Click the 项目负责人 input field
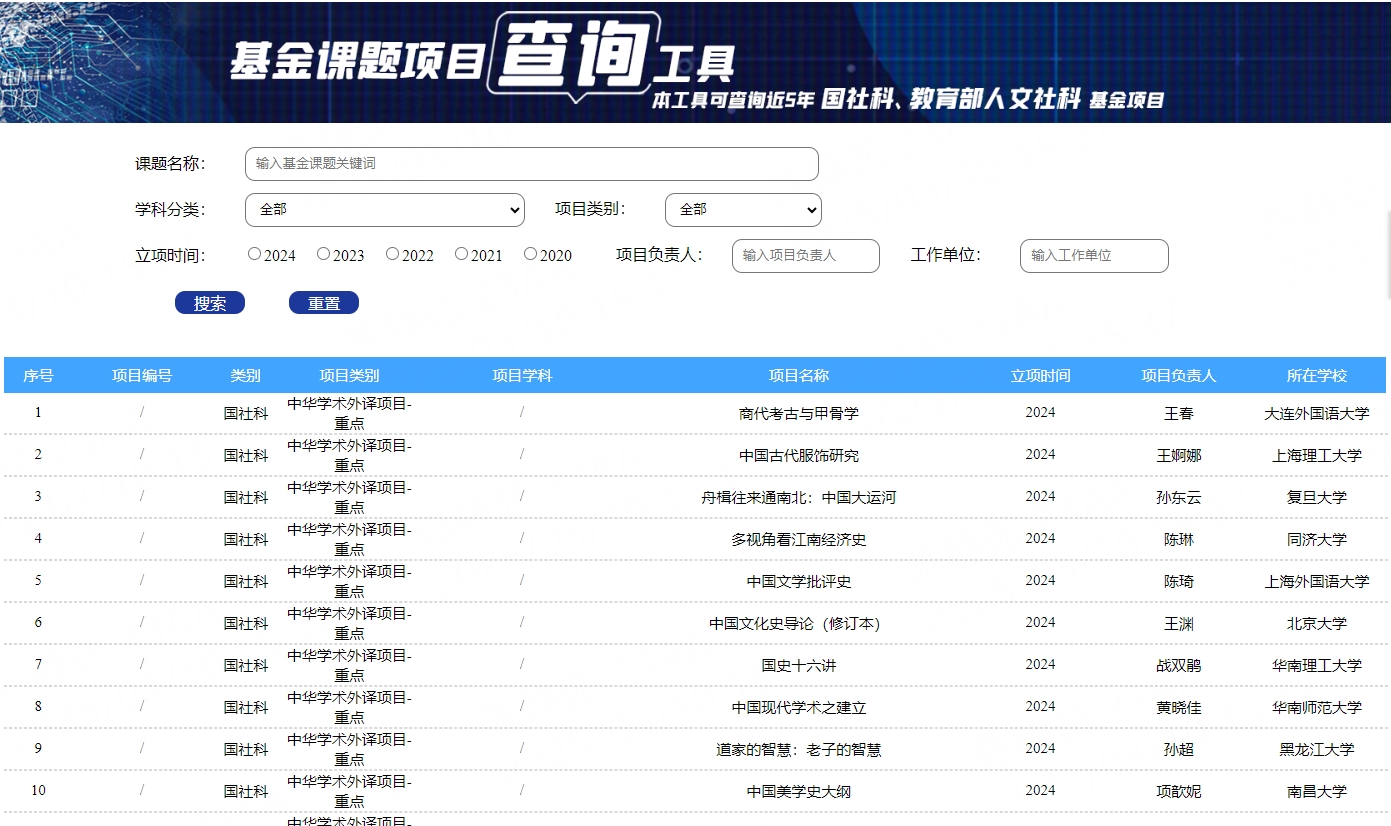Viewport: 1391px width, 826px height. [x=806, y=256]
